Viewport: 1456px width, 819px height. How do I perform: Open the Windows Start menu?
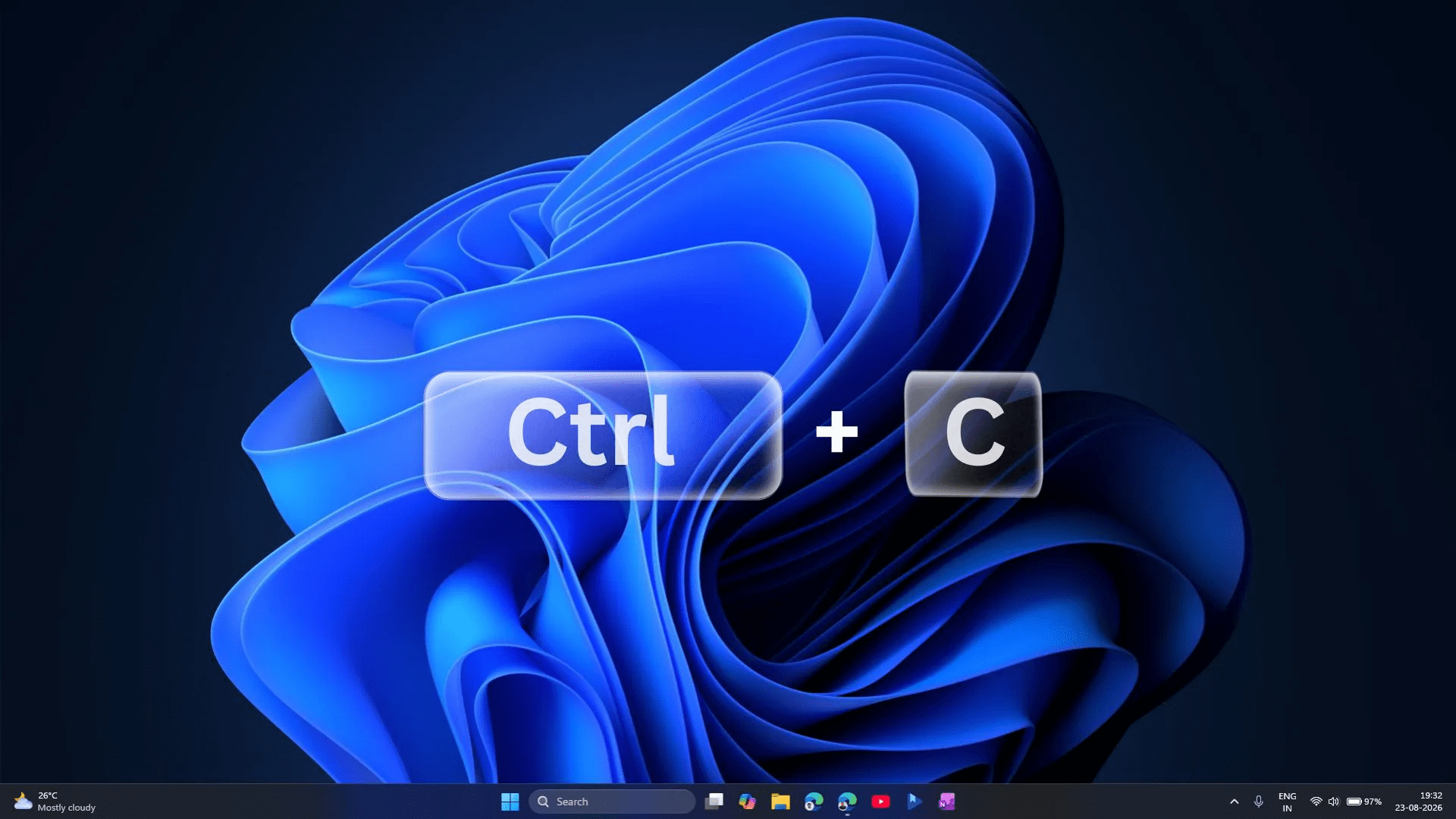click(x=510, y=802)
